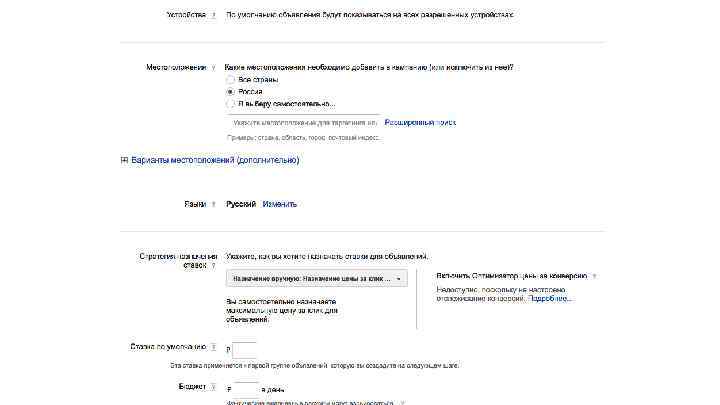
Task: Click help icon next to 'Бюджет'
Action: (214, 387)
